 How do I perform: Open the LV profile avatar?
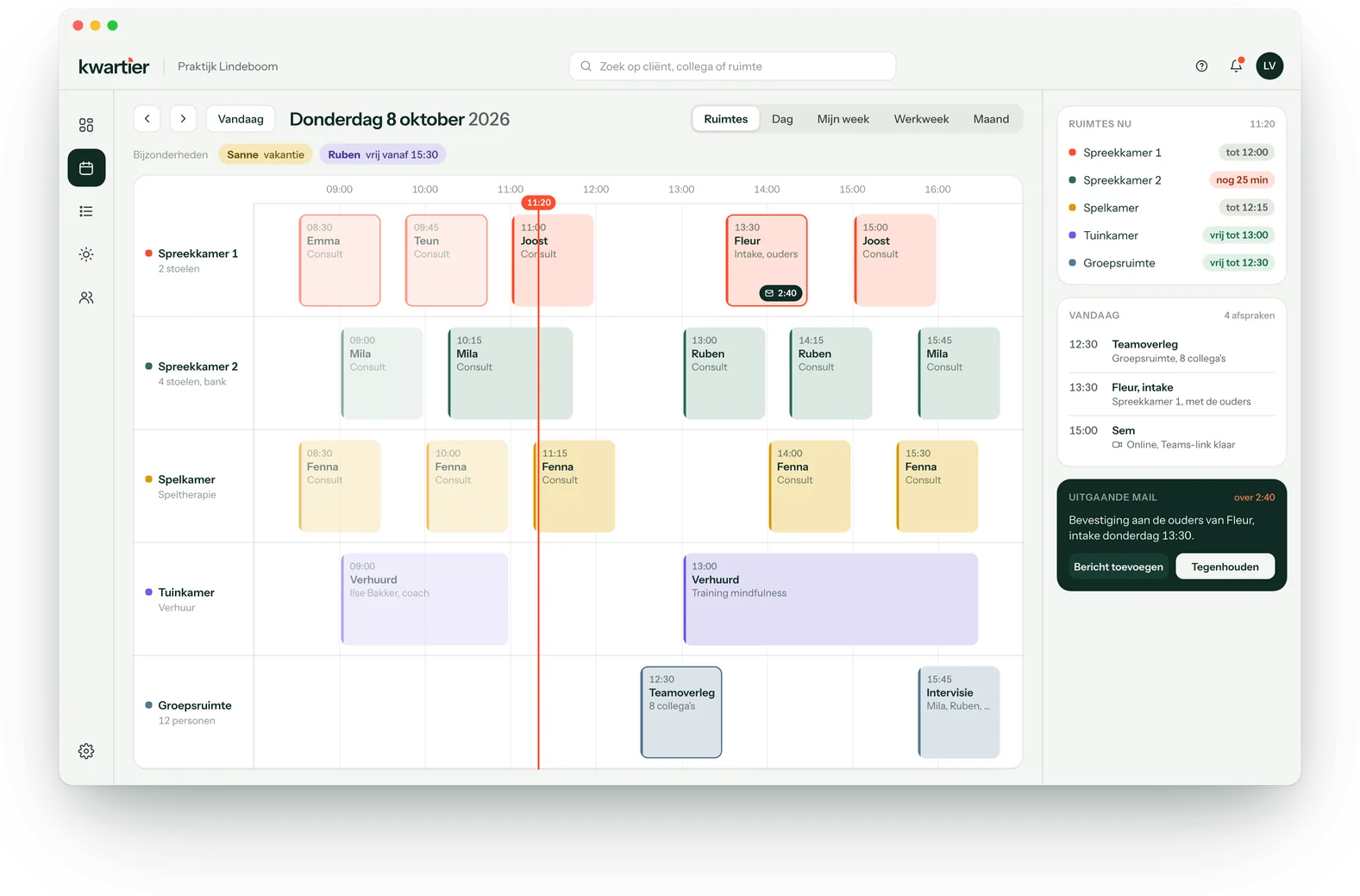pos(1269,66)
